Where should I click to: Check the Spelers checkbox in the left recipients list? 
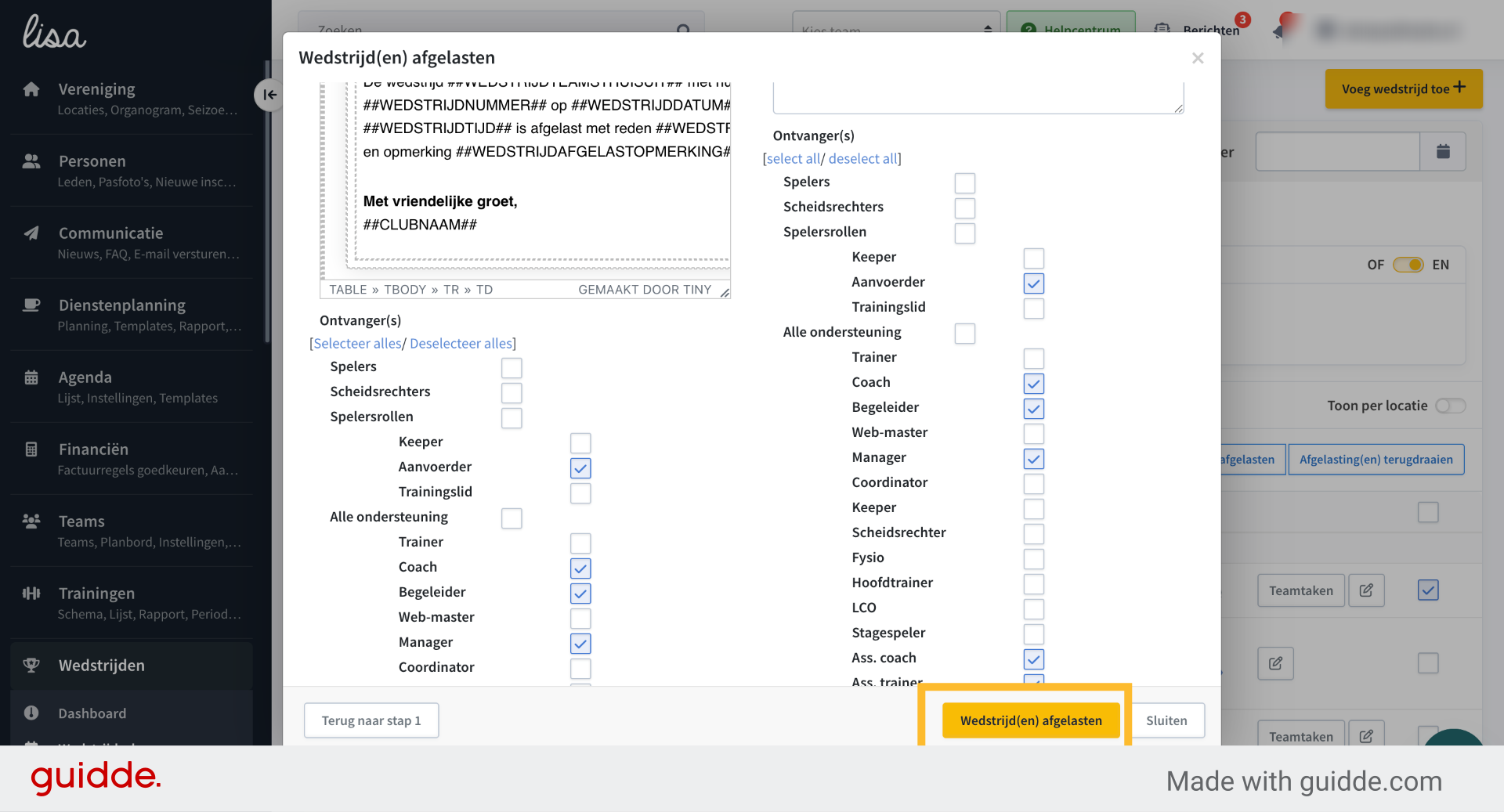pyautogui.click(x=512, y=367)
